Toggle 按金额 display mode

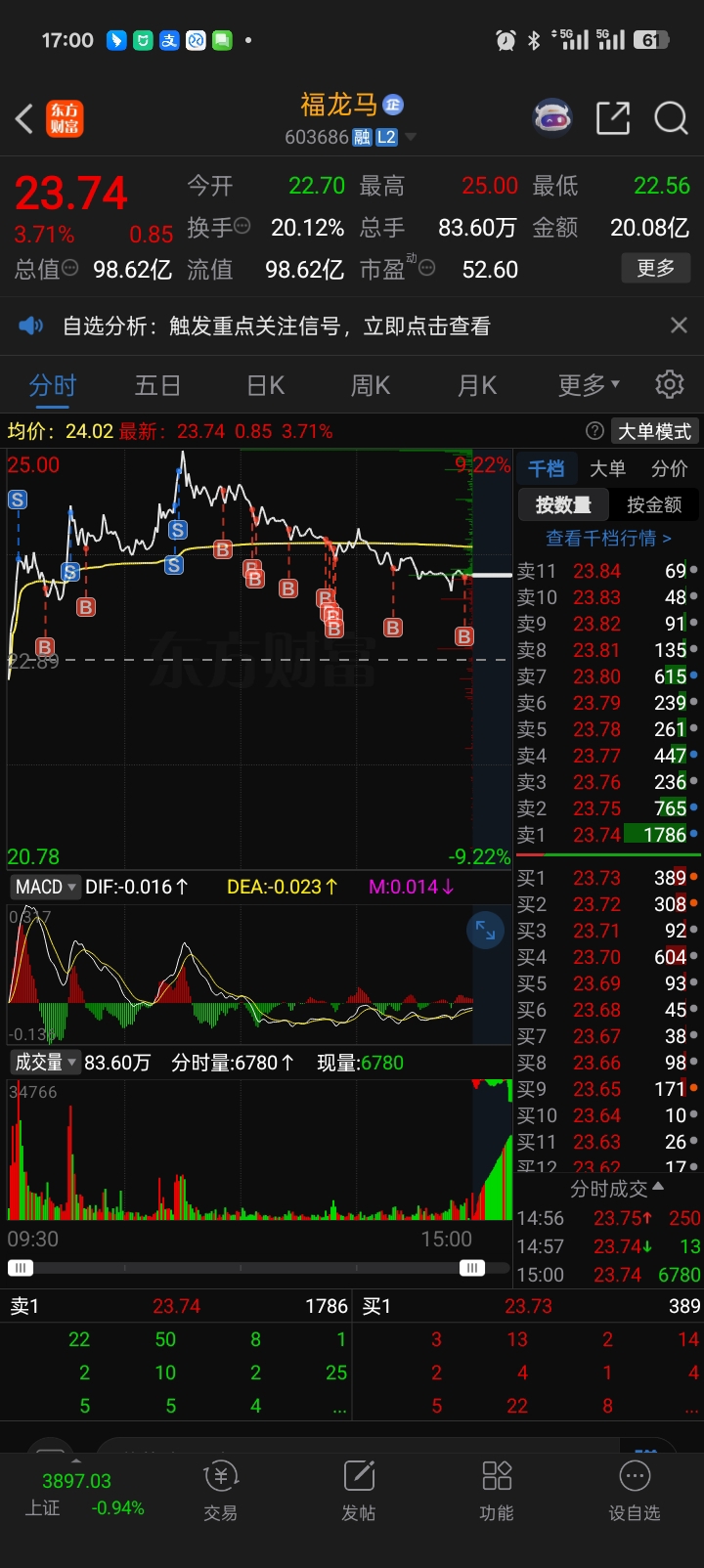(654, 504)
